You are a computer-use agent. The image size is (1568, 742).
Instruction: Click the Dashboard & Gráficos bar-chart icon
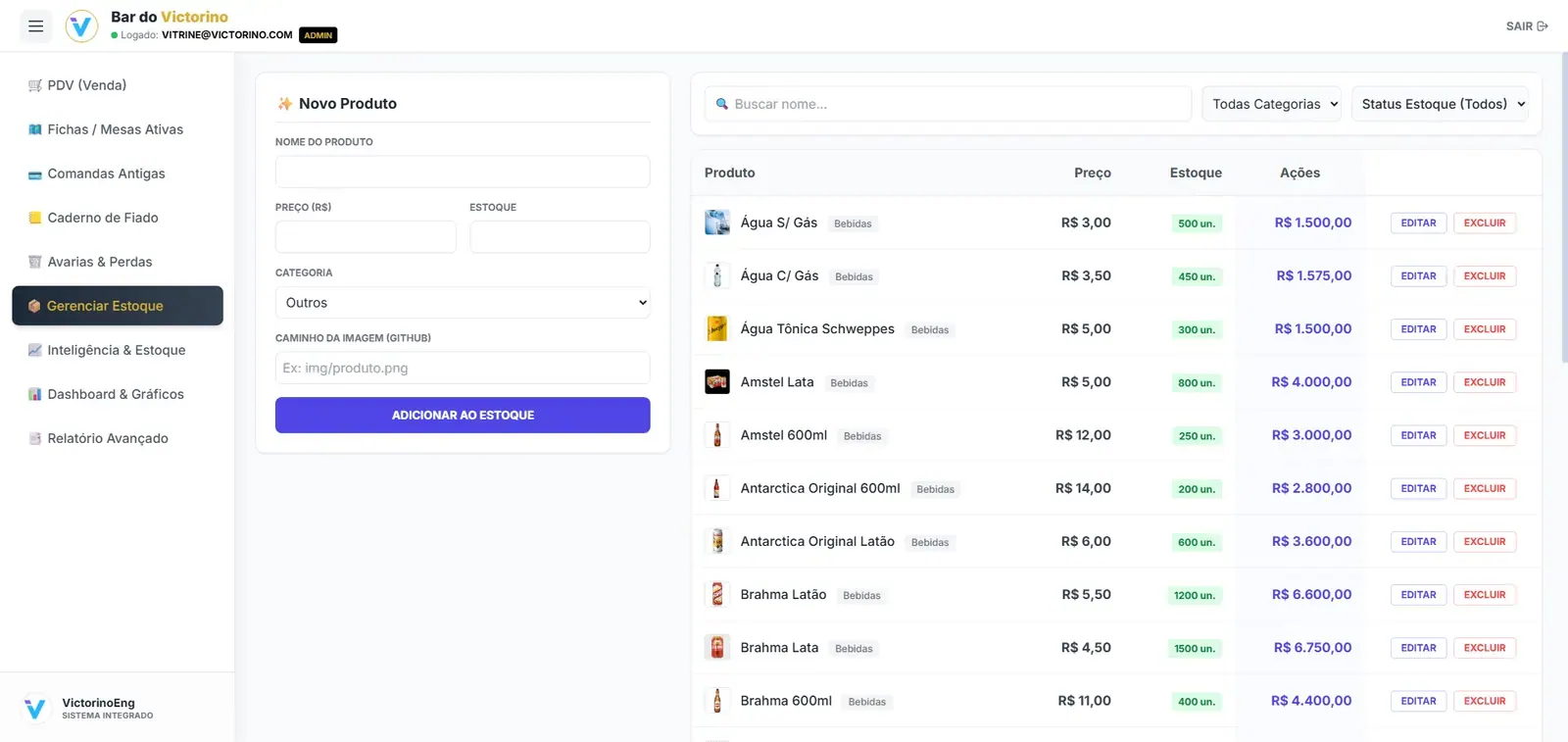pyautogui.click(x=35, y=394)
